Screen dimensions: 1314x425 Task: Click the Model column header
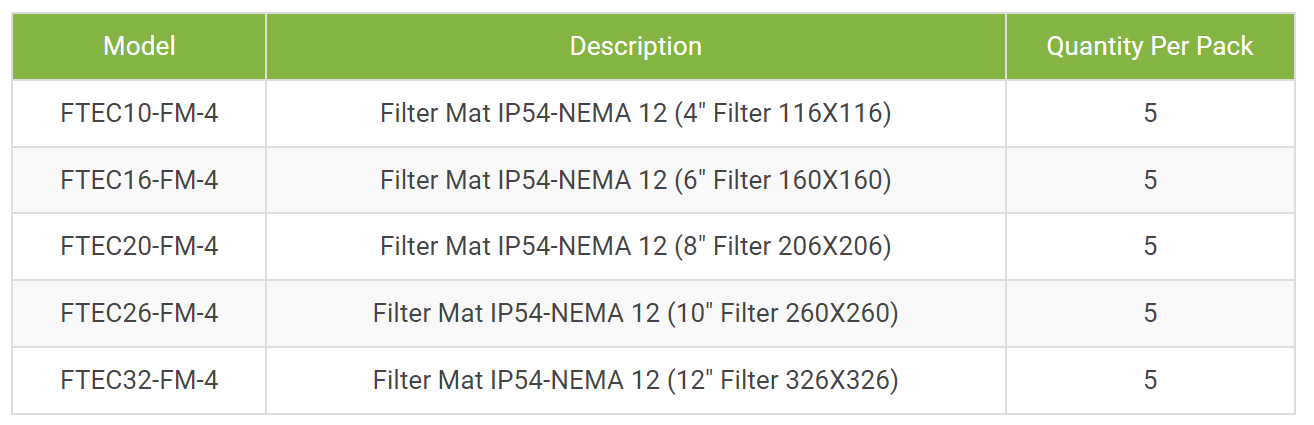pyautogui.click(x=139, y=46)
